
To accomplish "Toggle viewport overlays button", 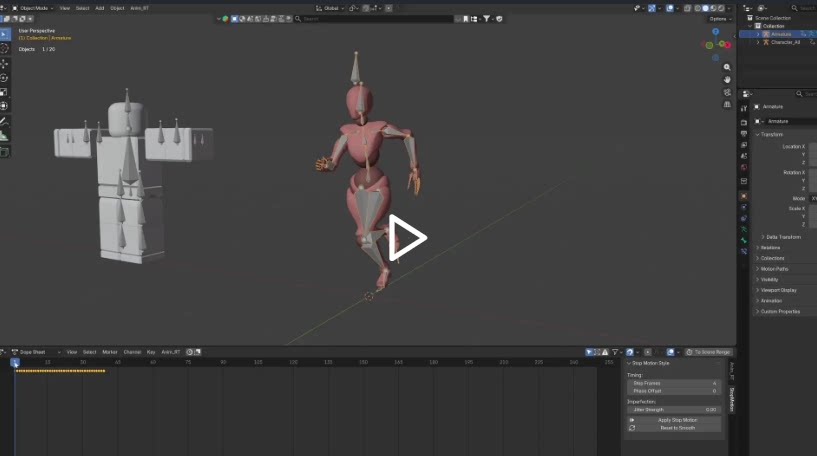I will 670,8.
